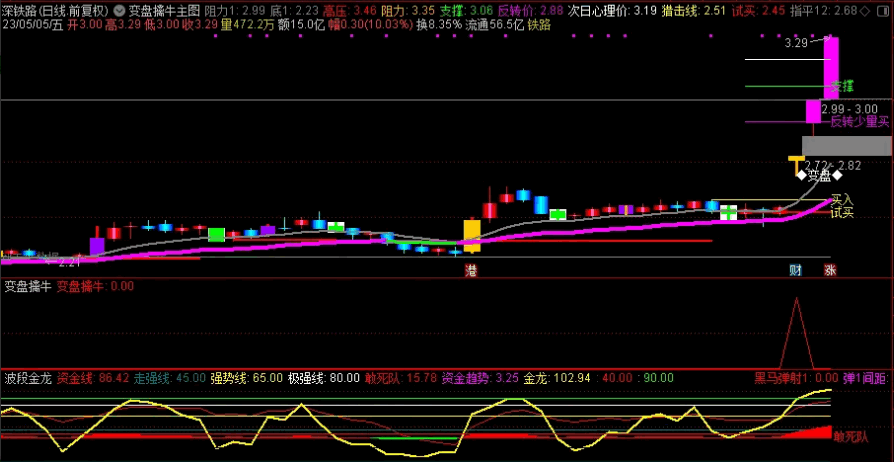This screenshot has width=894, height=462.
Task: Select the 波段金龙 sub-chart title
Action: point(27,378)
